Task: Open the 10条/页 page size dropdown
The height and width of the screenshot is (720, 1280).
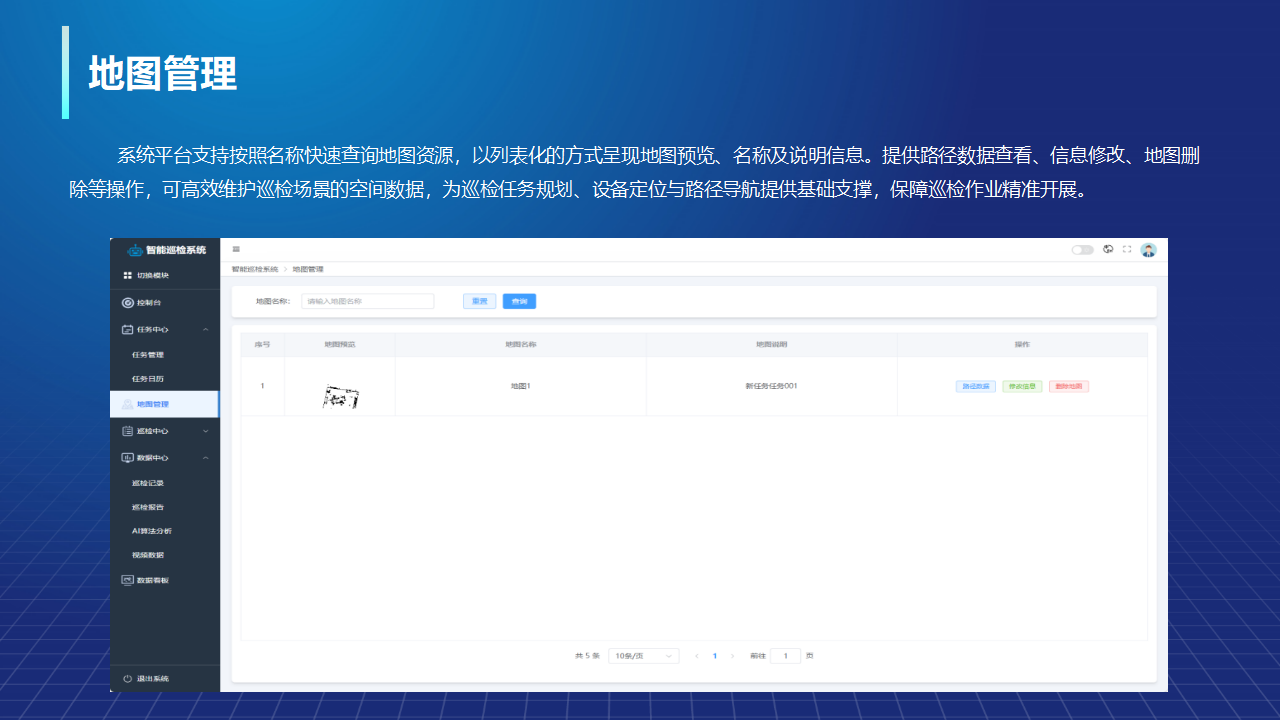Action: (644, 656)
